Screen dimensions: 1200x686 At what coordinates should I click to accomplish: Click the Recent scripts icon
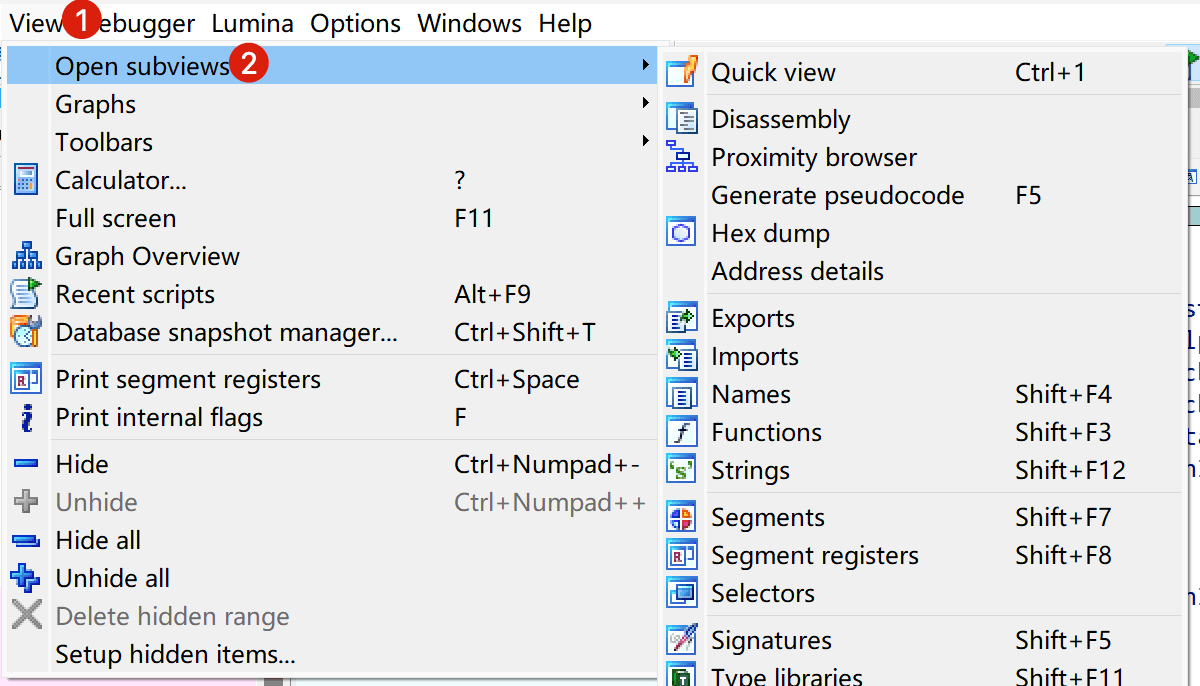pyautogui.click(x=26, y=294)
